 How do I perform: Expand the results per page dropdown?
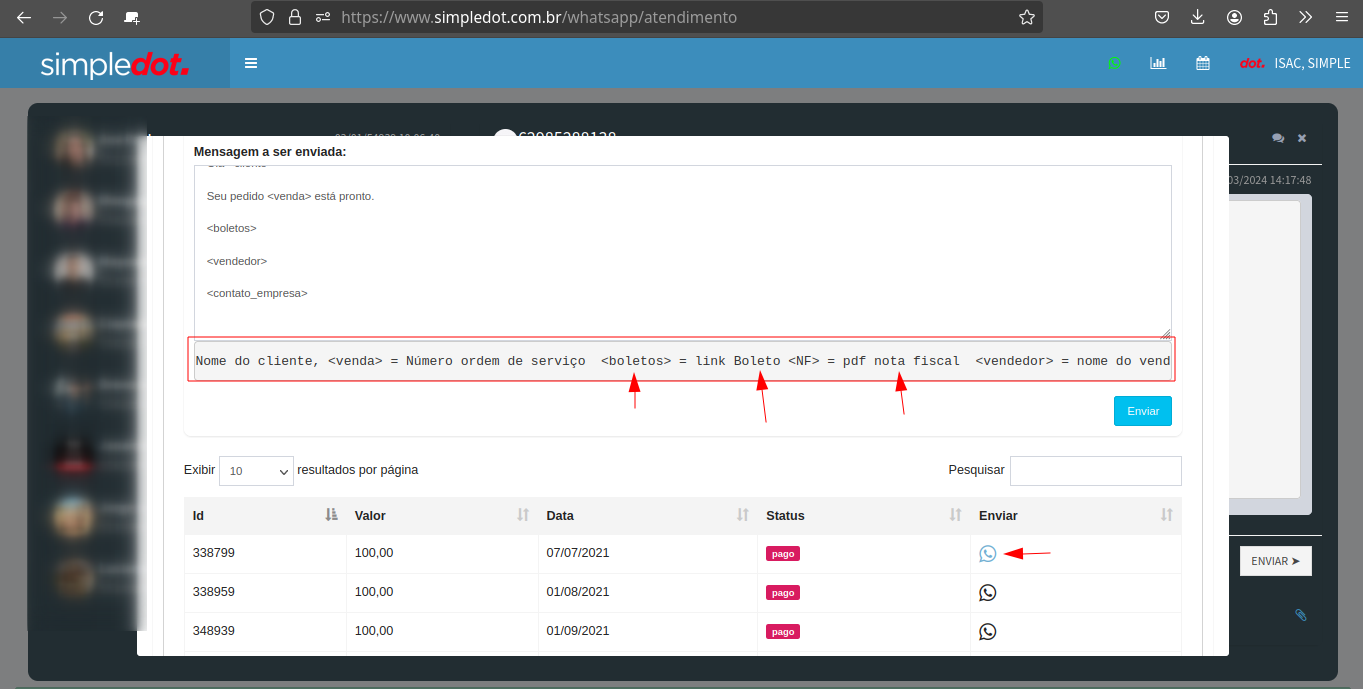point(256,470)
